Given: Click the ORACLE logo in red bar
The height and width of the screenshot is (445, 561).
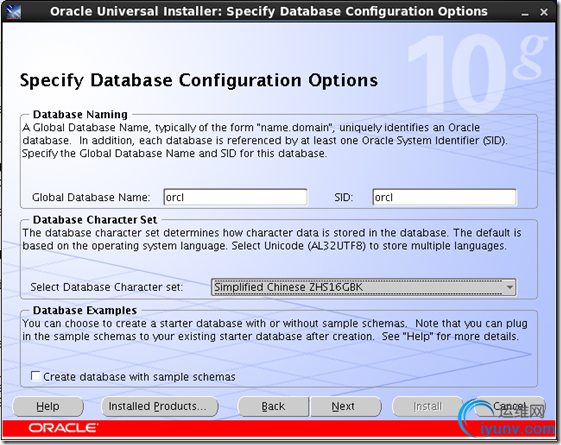Looking at the screenshot, I should (x=63, y=428).
